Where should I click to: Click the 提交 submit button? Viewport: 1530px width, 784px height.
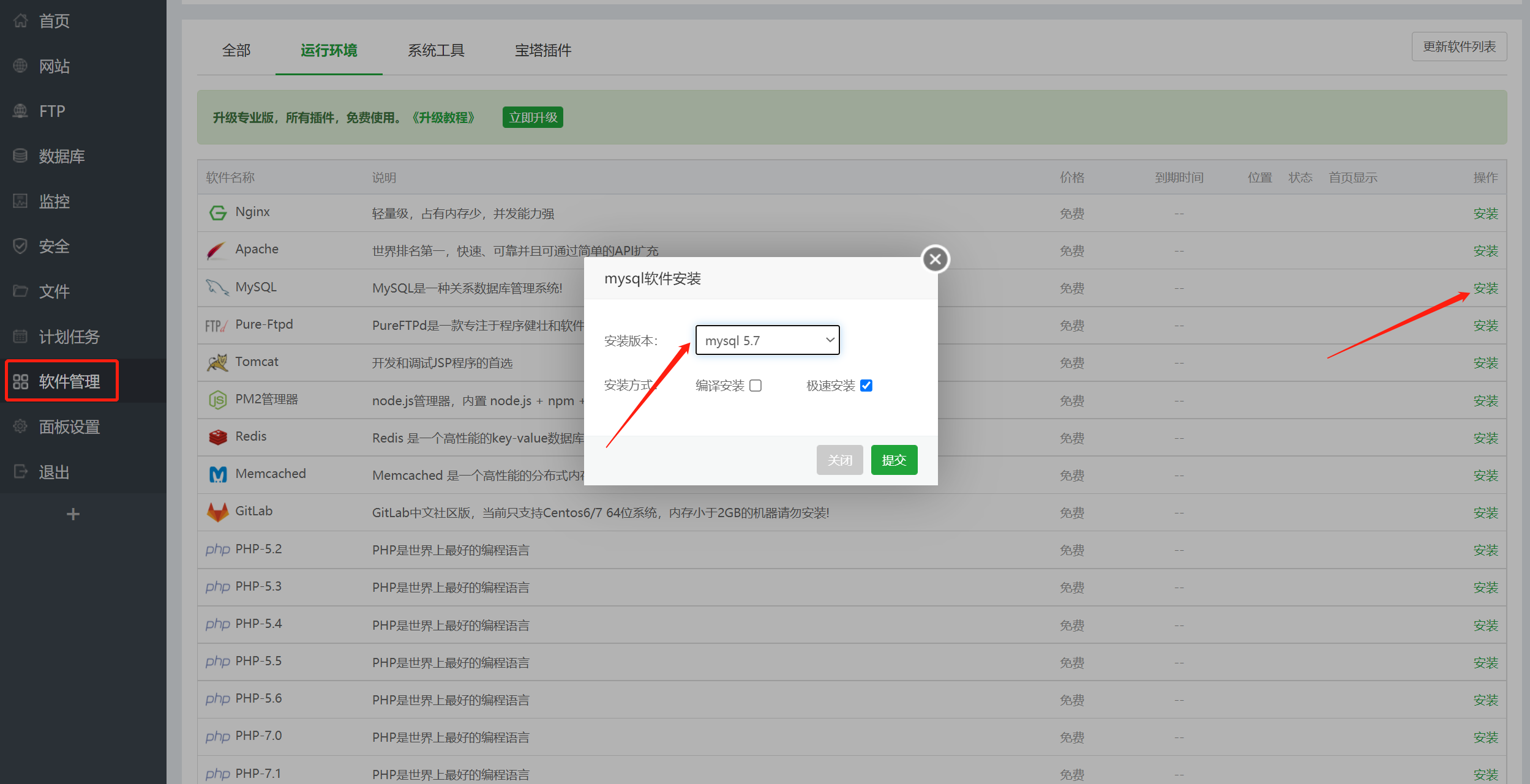(x=894, y=460)
